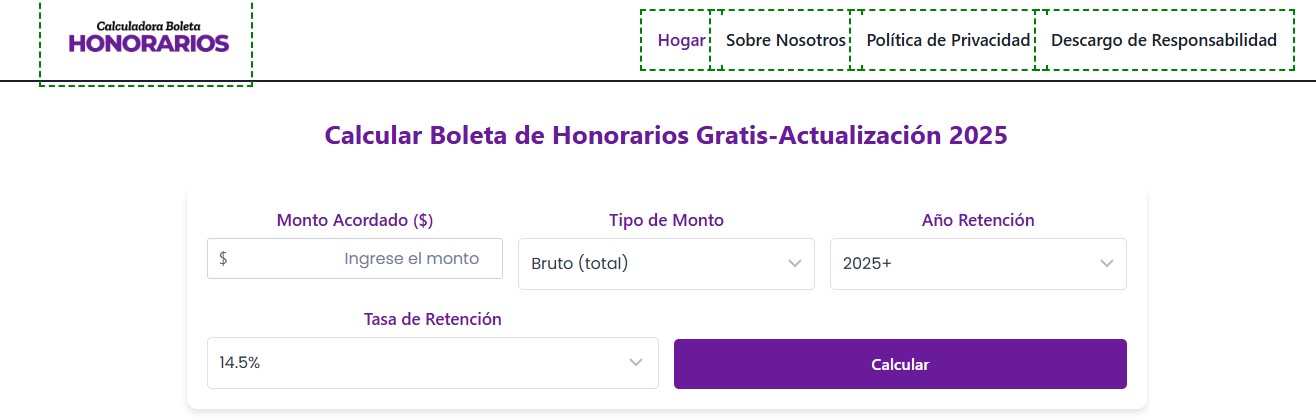Screen dimensions: 1316x420
Task: Expand the 14.5% retention rate dropdown
Action: pyautogui.click(x=433, y=363)
